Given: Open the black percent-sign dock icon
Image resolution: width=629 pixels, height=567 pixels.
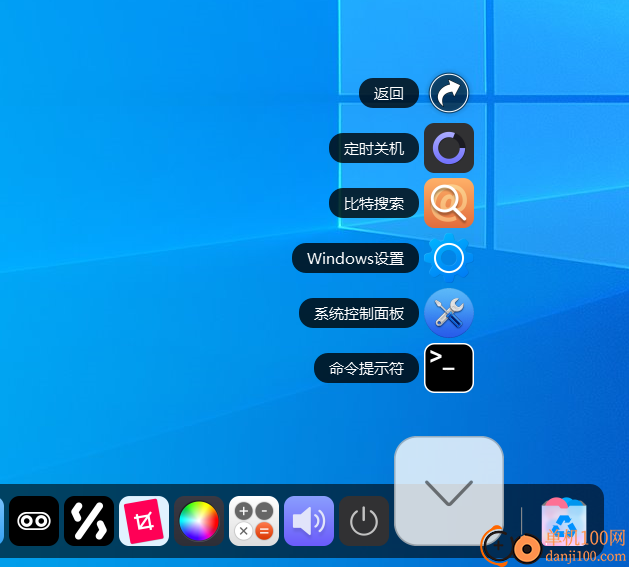Looking at the screenshot, I should pos(89,521).
